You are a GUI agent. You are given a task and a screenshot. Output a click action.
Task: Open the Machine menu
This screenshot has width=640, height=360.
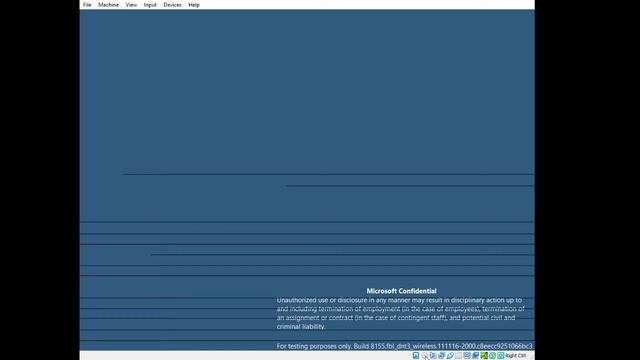point(108,5)
